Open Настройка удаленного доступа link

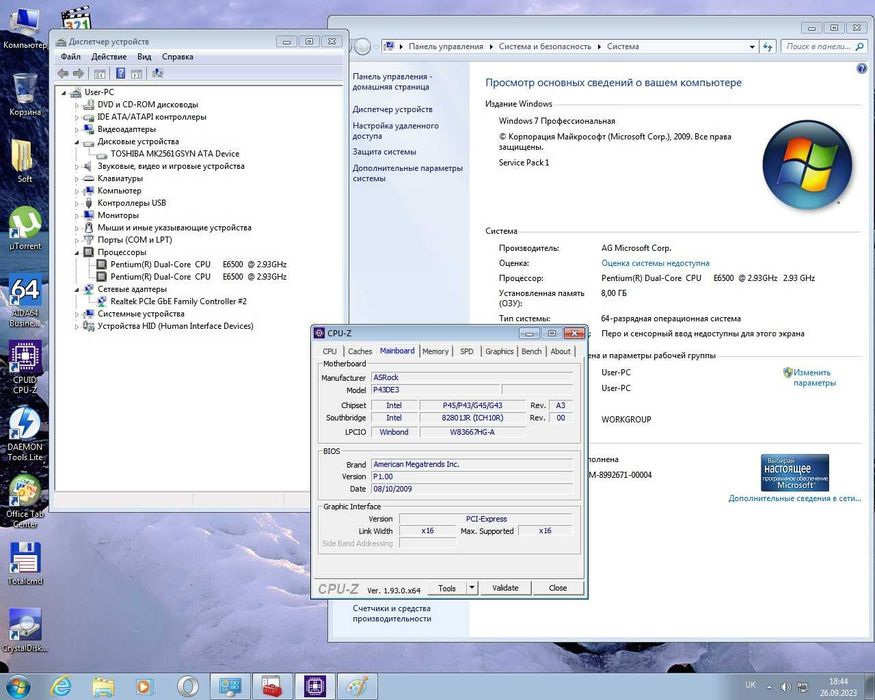click(x=396, y=131)
